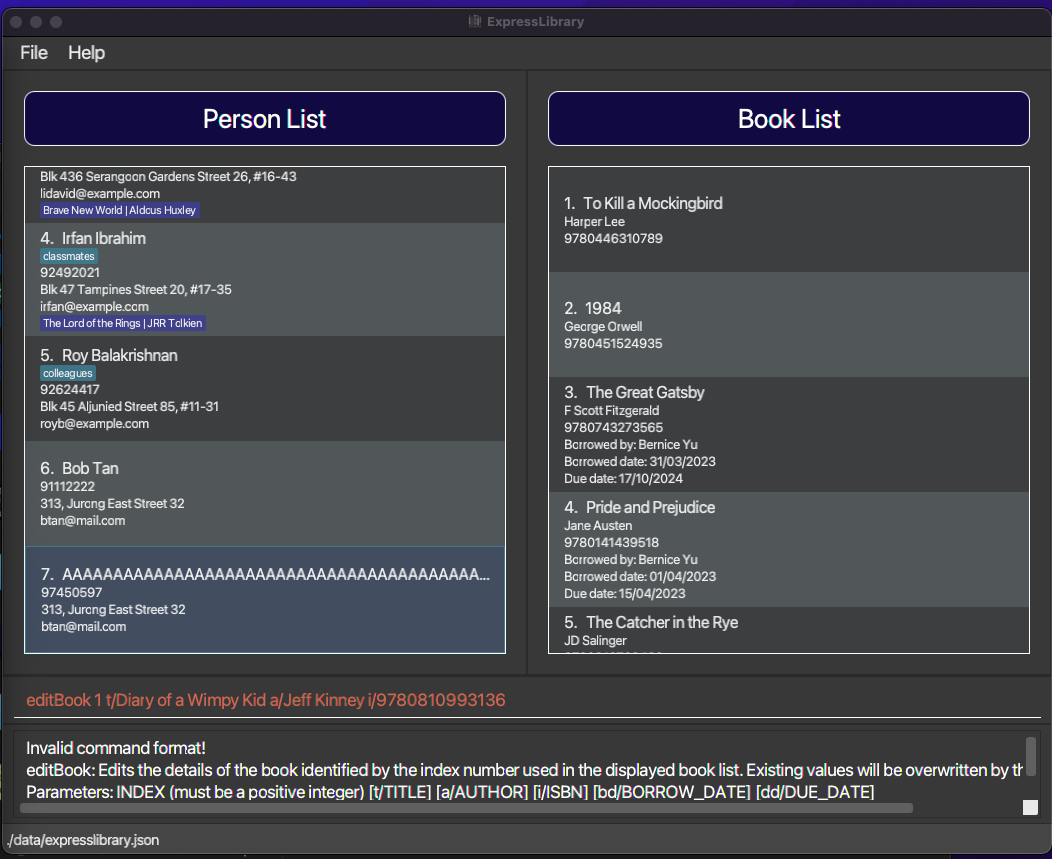Viewport: 1052px width, 859px height.
Task: Select person 7 with AAAA name
Action: click(264, 599)
